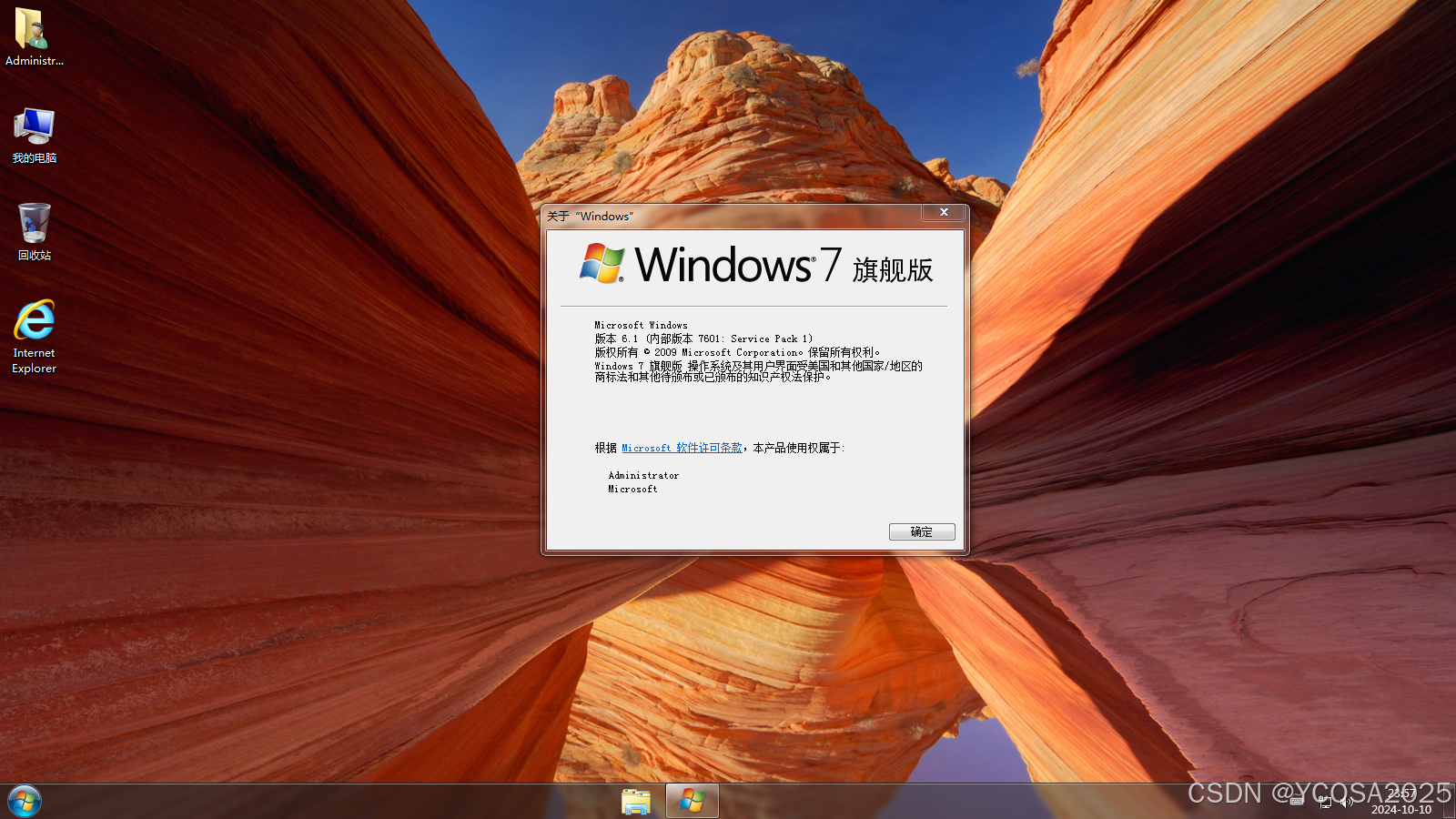The image size is (1456, 819).
Task: Click the licensee text 'Microsoft'
Action: pos(632,489)
